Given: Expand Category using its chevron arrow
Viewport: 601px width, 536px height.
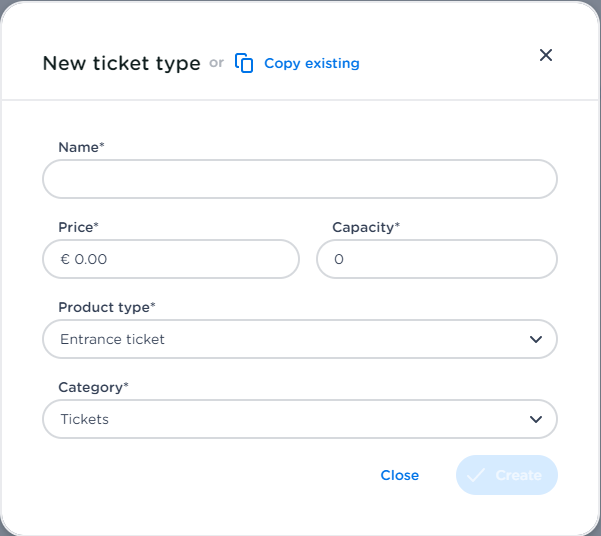Looking at the screenshot, I should [536, 420].
